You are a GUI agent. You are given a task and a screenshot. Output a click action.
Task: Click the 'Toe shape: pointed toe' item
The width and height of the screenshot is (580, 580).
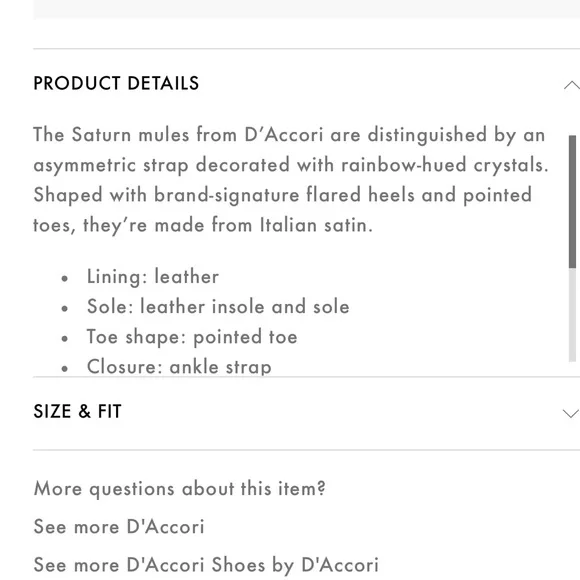192,337
